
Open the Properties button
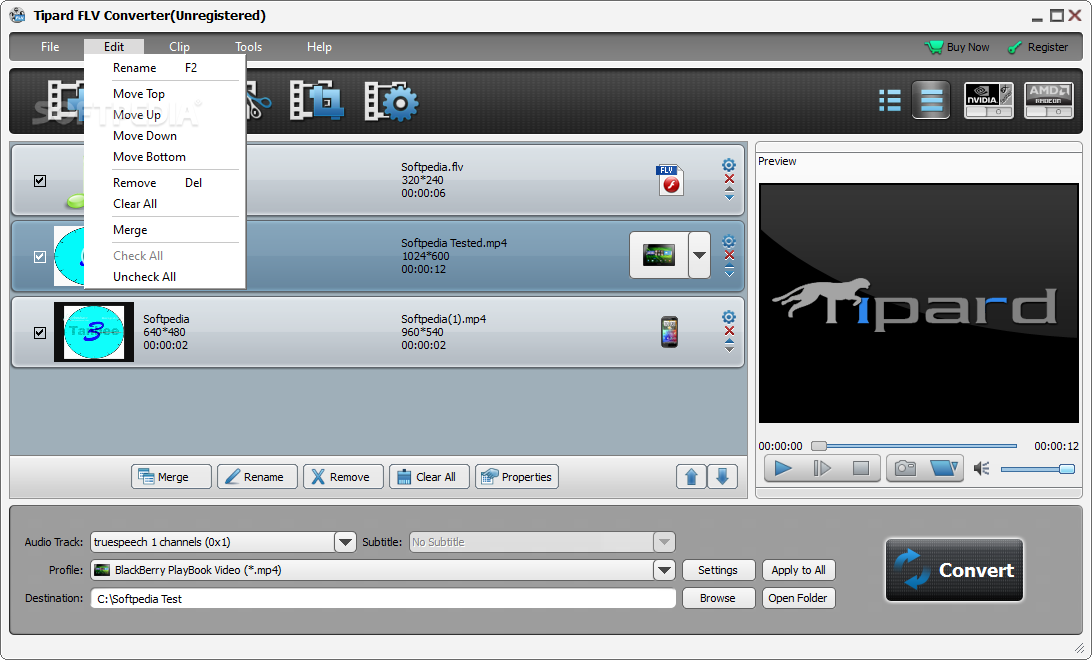point(517,477)
